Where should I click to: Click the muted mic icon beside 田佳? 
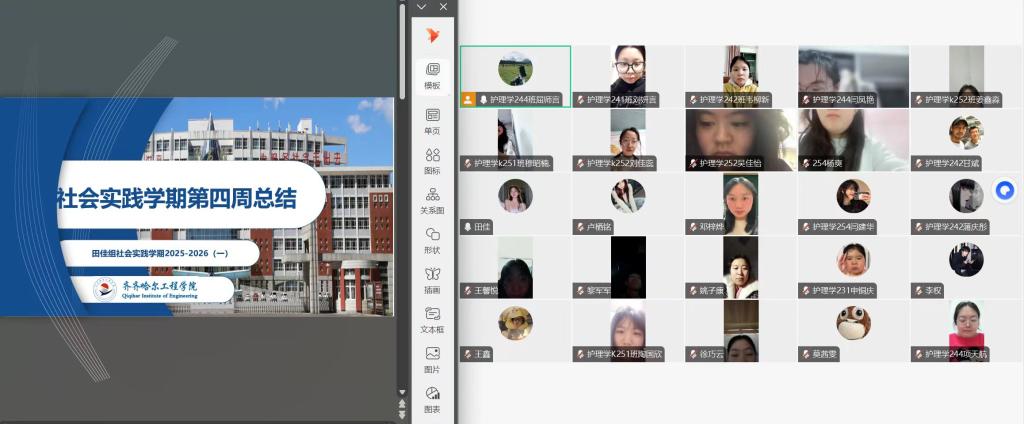tap(466, 227)
